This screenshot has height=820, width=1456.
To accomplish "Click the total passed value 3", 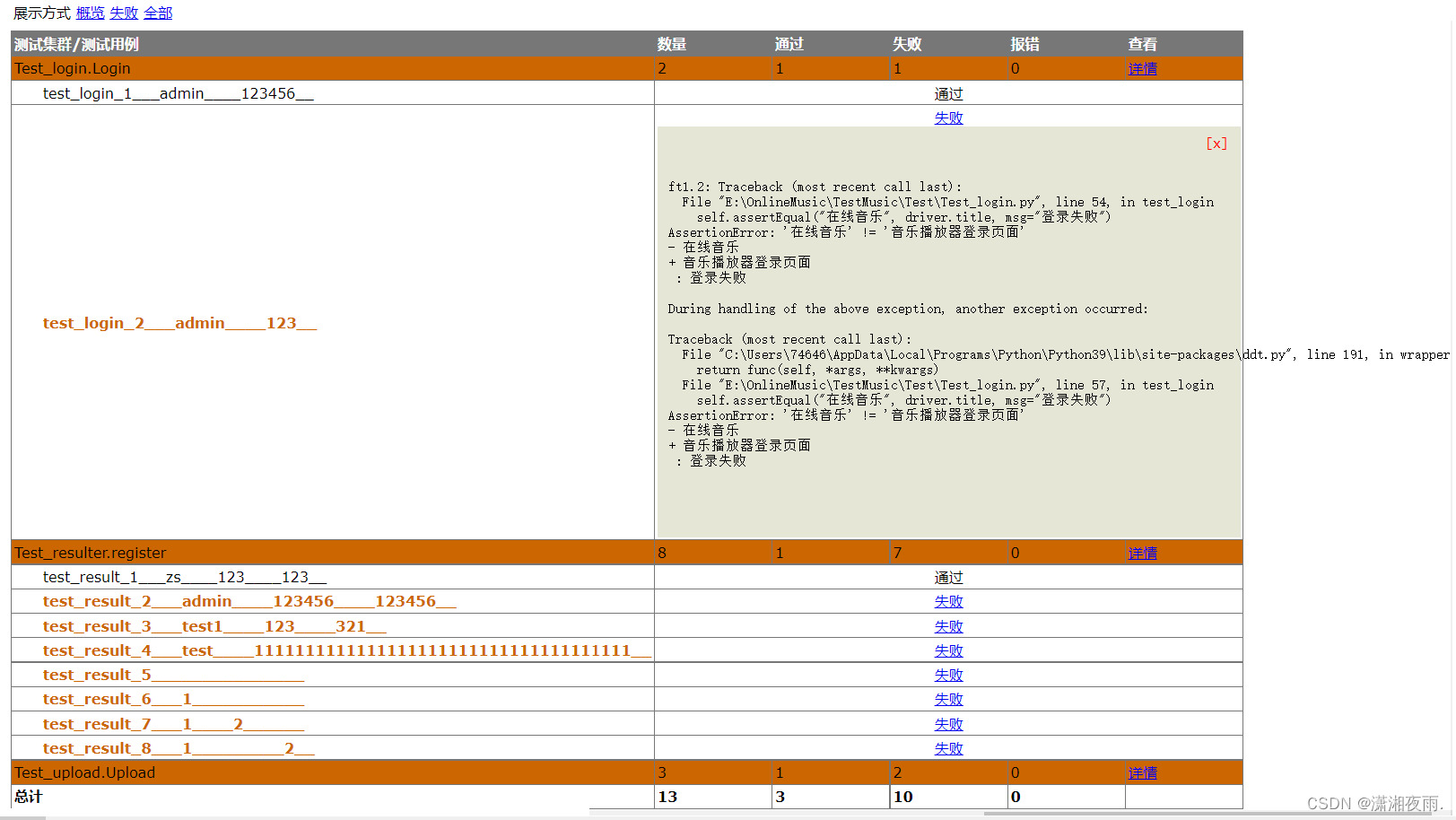I will [x=780, y=797].
